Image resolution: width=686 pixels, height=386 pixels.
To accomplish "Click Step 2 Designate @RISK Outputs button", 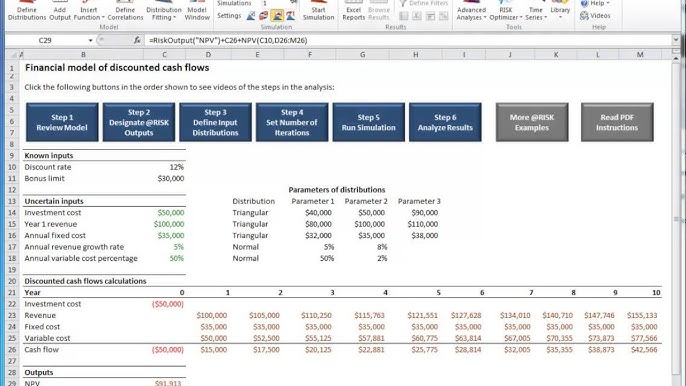I will (139, 123).
